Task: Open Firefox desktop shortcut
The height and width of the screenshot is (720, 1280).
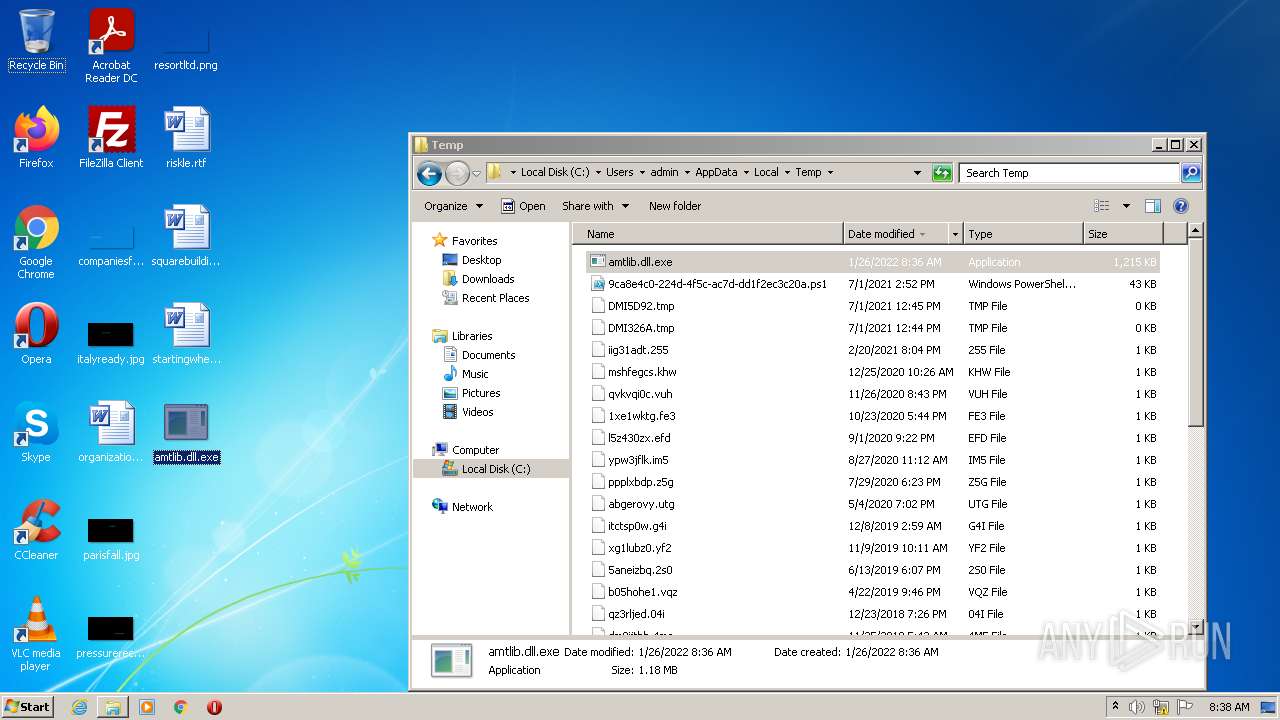Action: pyautogui.click(x=36, y=138)
